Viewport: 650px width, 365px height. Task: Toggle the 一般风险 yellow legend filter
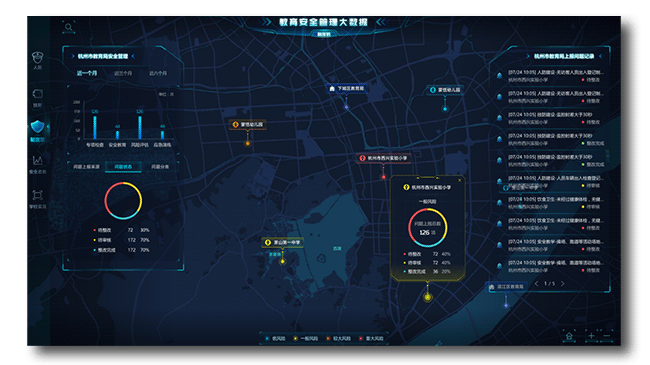click(x=306, y=338)
